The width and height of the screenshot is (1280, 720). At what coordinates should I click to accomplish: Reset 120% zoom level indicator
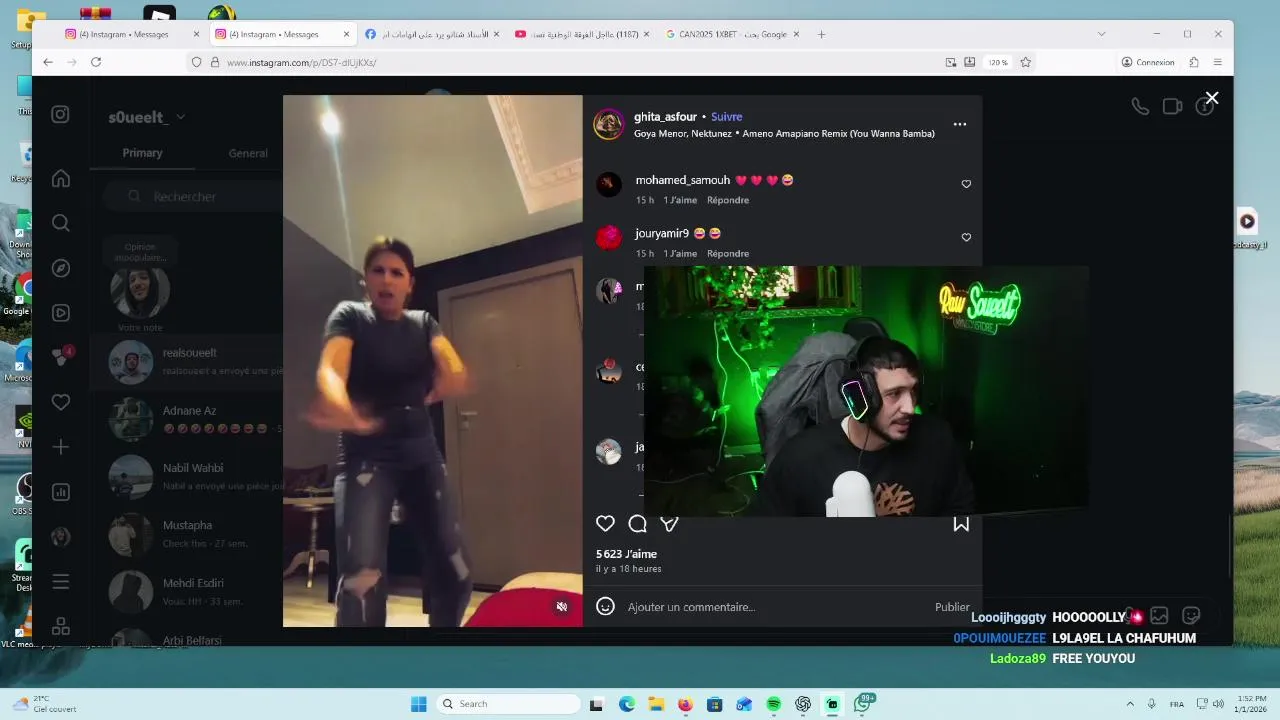coord(998,62)
